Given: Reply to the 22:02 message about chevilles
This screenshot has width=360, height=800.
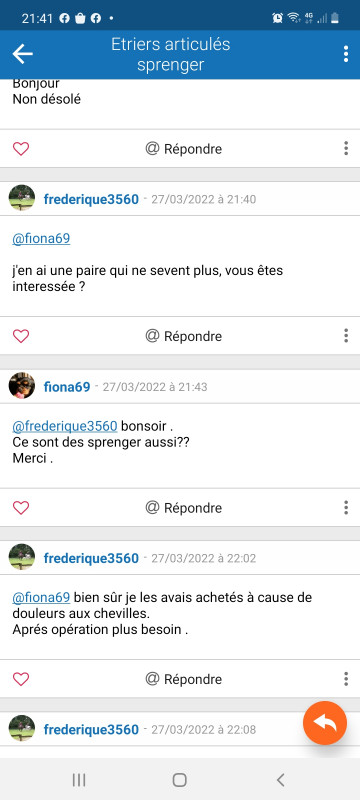Looking at the screenshot, I should point(184,679).
